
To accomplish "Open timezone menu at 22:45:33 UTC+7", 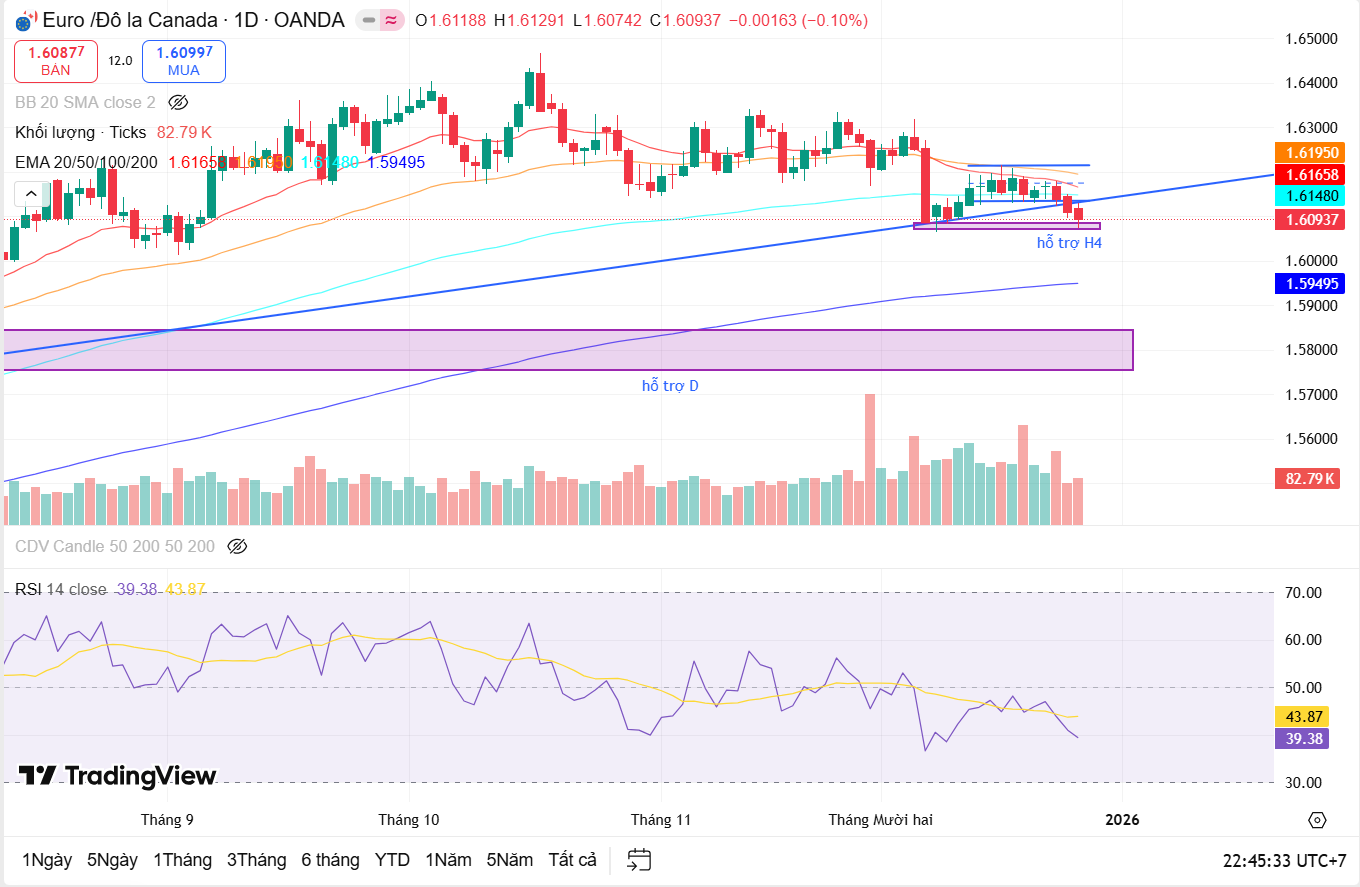I will (1284, 860).
